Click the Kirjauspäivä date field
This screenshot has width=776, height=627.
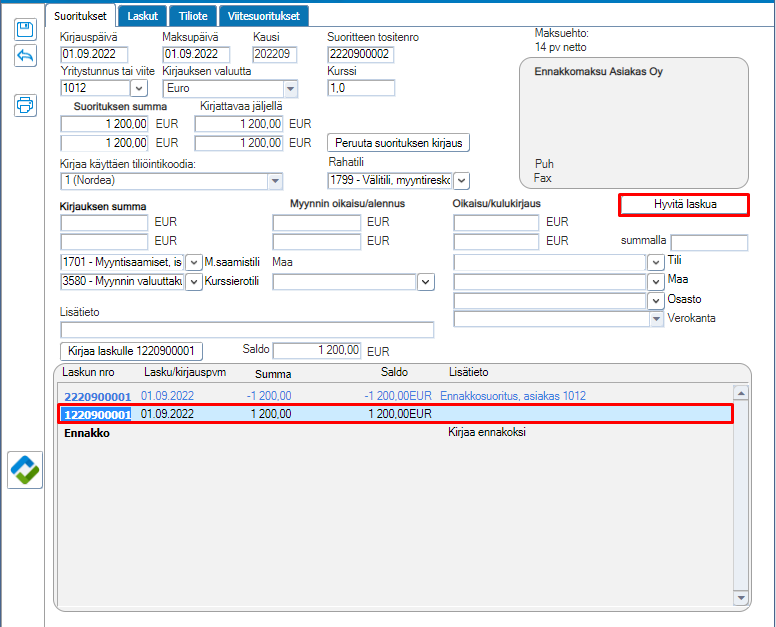point(94,54)
